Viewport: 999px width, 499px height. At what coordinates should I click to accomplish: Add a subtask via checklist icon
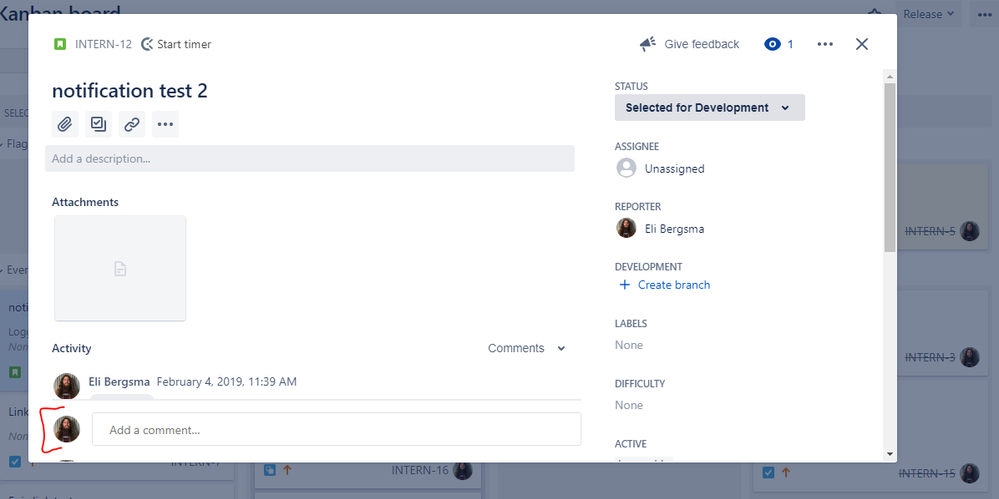98,124
